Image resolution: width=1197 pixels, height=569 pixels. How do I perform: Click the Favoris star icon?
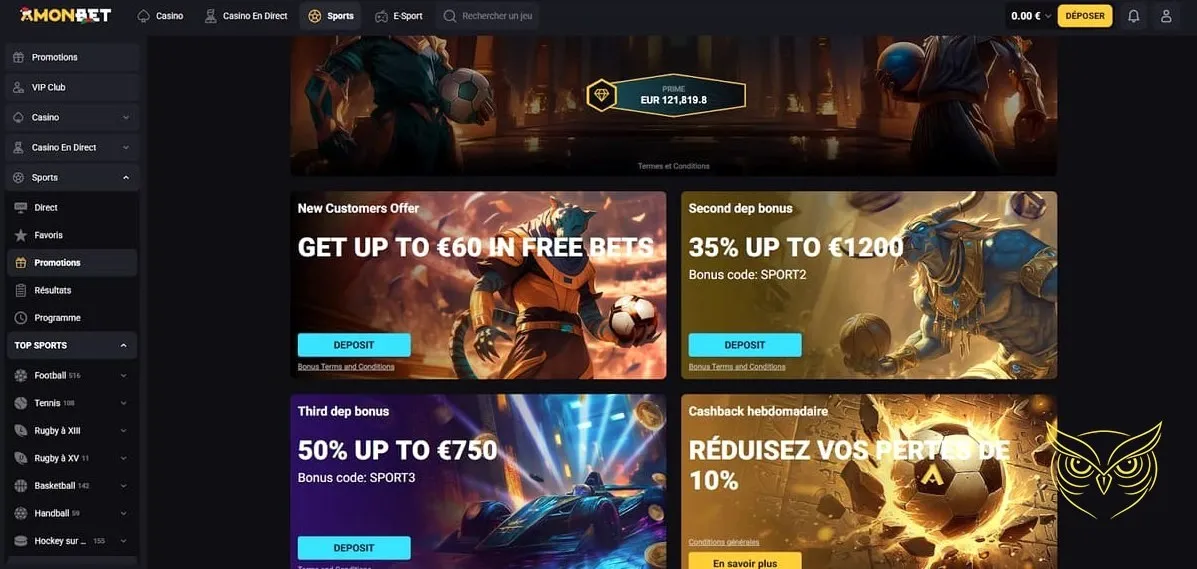click(21, 235)
